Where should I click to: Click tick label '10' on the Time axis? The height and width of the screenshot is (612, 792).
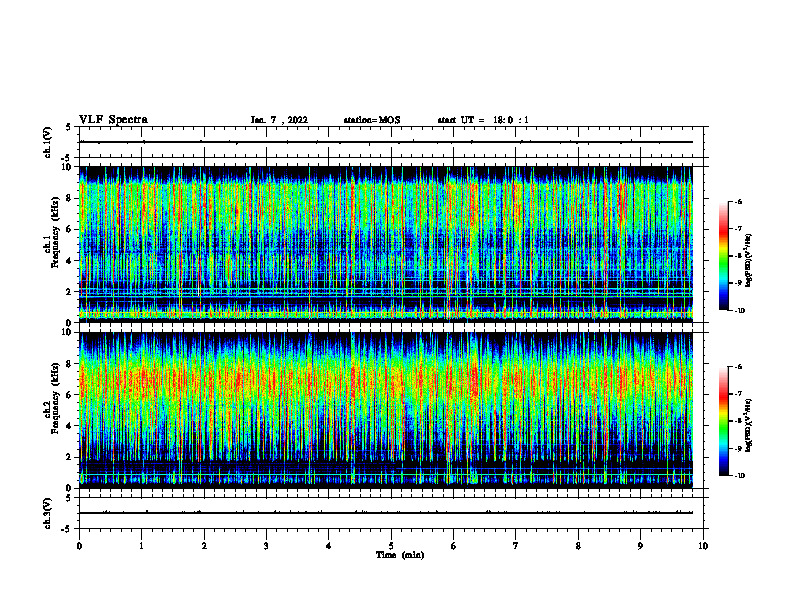tap(703, 546)
